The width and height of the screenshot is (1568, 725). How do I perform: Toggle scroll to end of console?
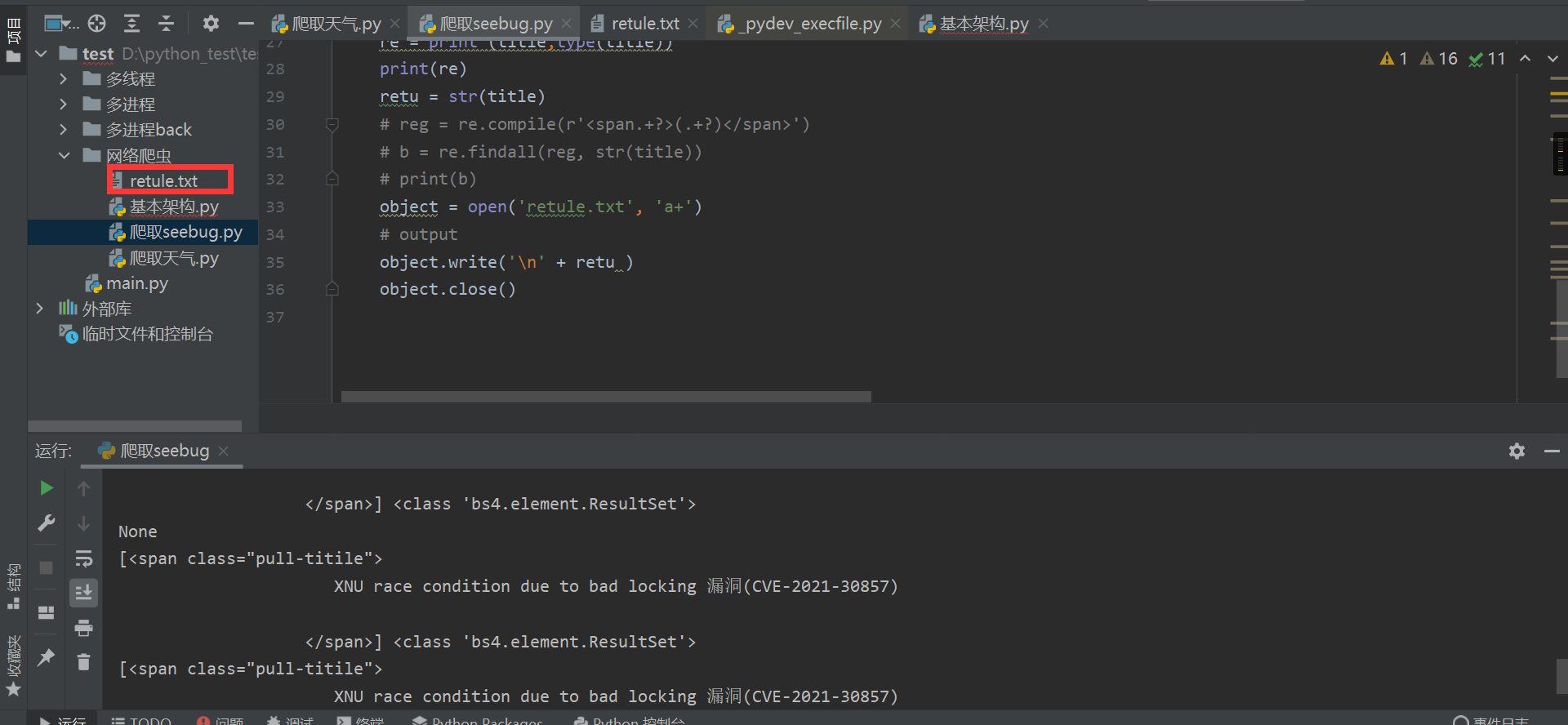(x=83, y=593)
